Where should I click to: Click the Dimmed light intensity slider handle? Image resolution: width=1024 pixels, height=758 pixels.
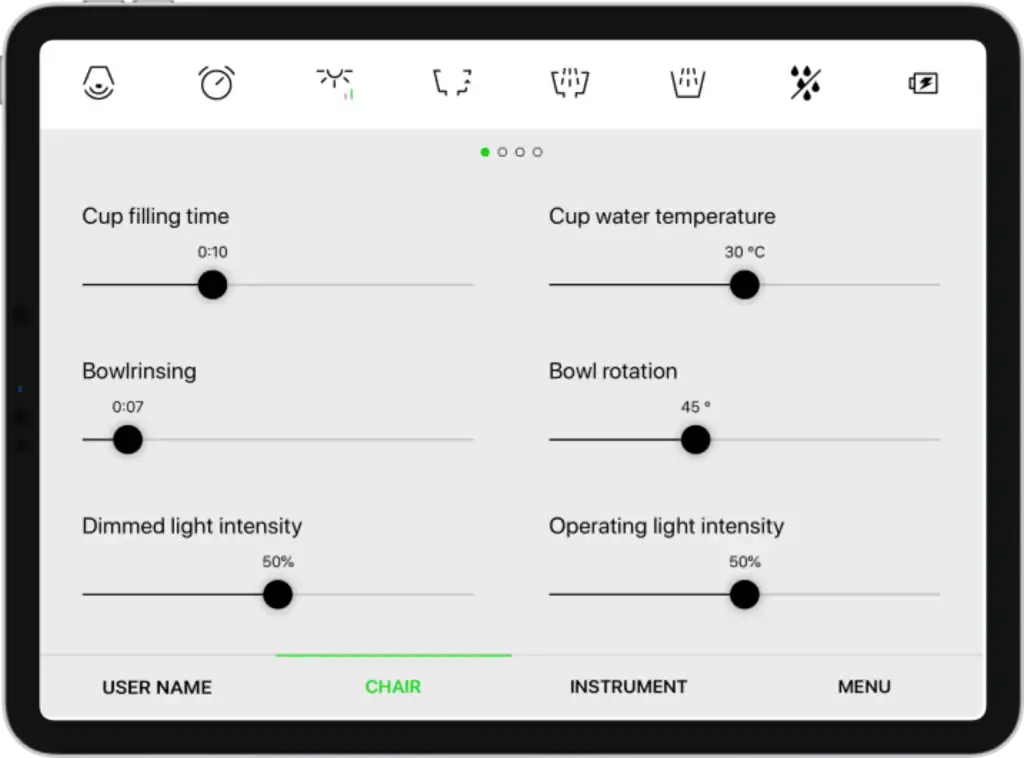tap(277, 595)
